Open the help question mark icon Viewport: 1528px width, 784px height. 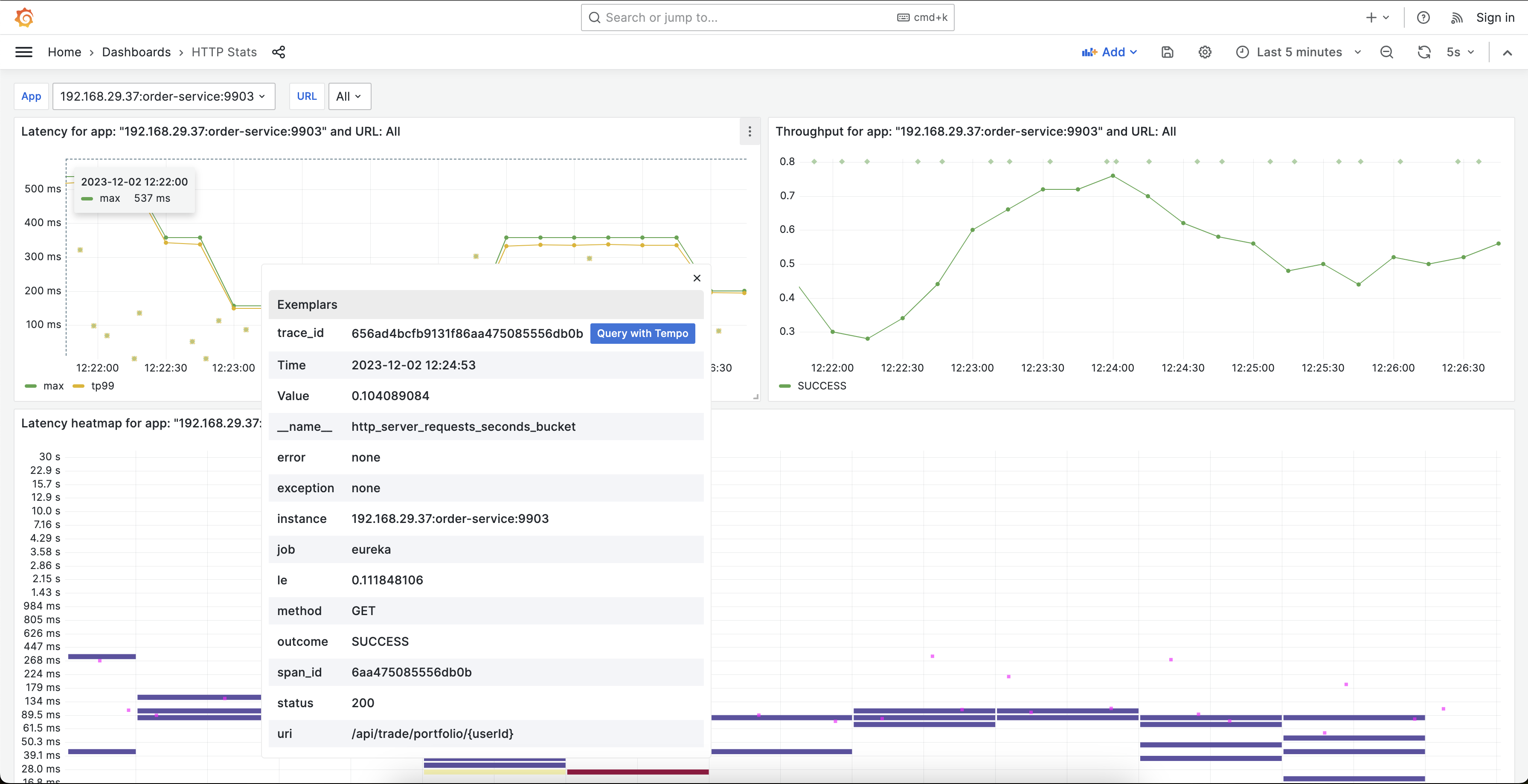coord(1423,18)
